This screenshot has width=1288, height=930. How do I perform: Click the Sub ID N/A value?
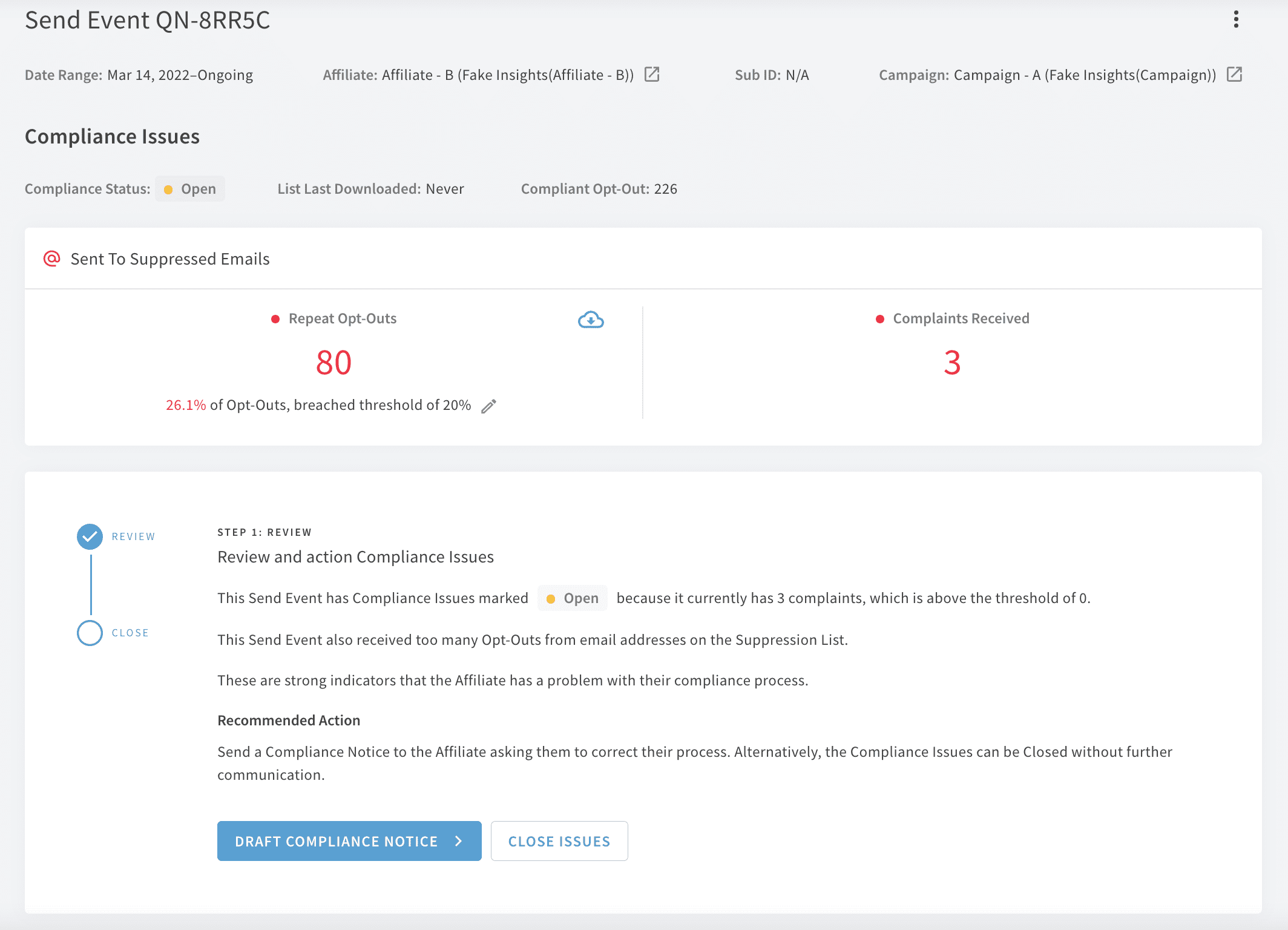[x=797, y=75]
